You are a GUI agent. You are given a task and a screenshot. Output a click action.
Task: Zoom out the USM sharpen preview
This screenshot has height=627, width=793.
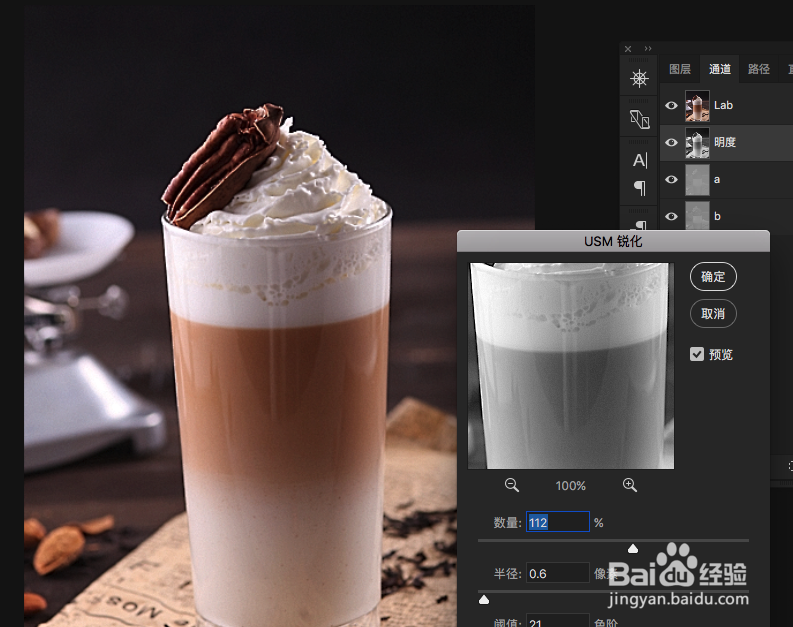coord(511,485)
